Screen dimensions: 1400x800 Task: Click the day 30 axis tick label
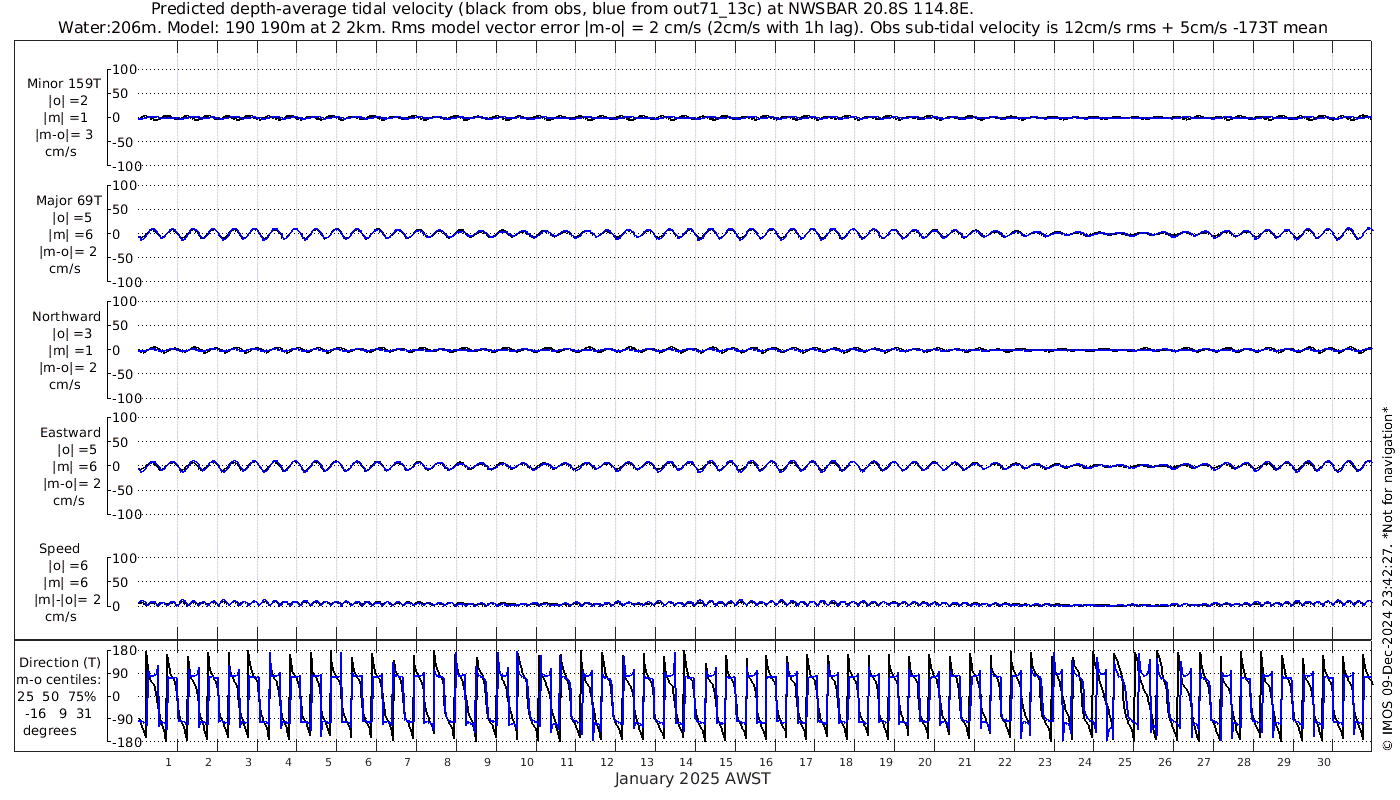point(1323,762)
